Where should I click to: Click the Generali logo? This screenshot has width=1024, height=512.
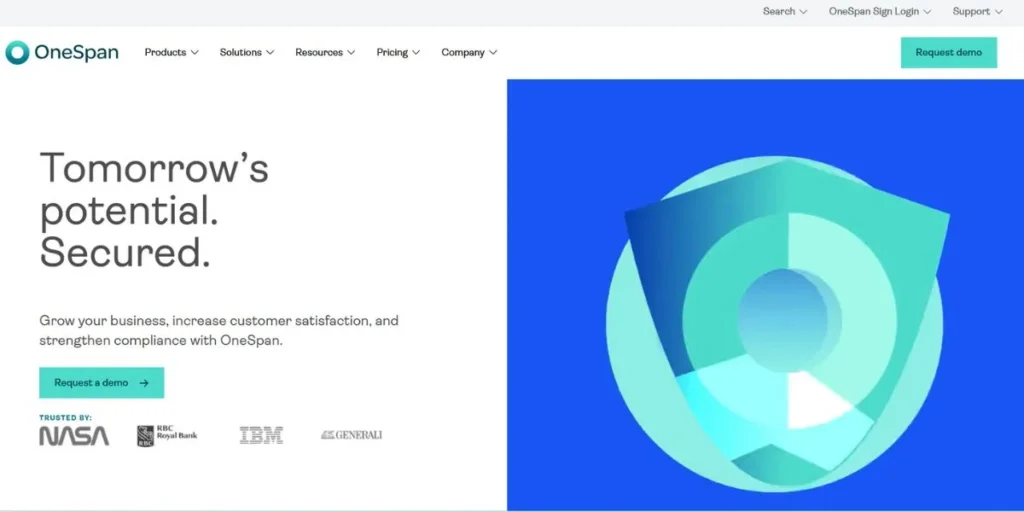[351, 435]
